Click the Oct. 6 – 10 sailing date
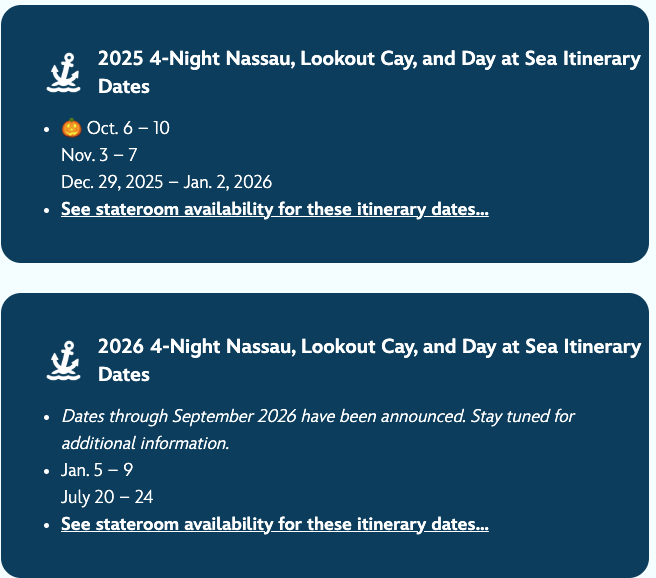The height and width of the screenshot is (578, 656). coord(128,128)
